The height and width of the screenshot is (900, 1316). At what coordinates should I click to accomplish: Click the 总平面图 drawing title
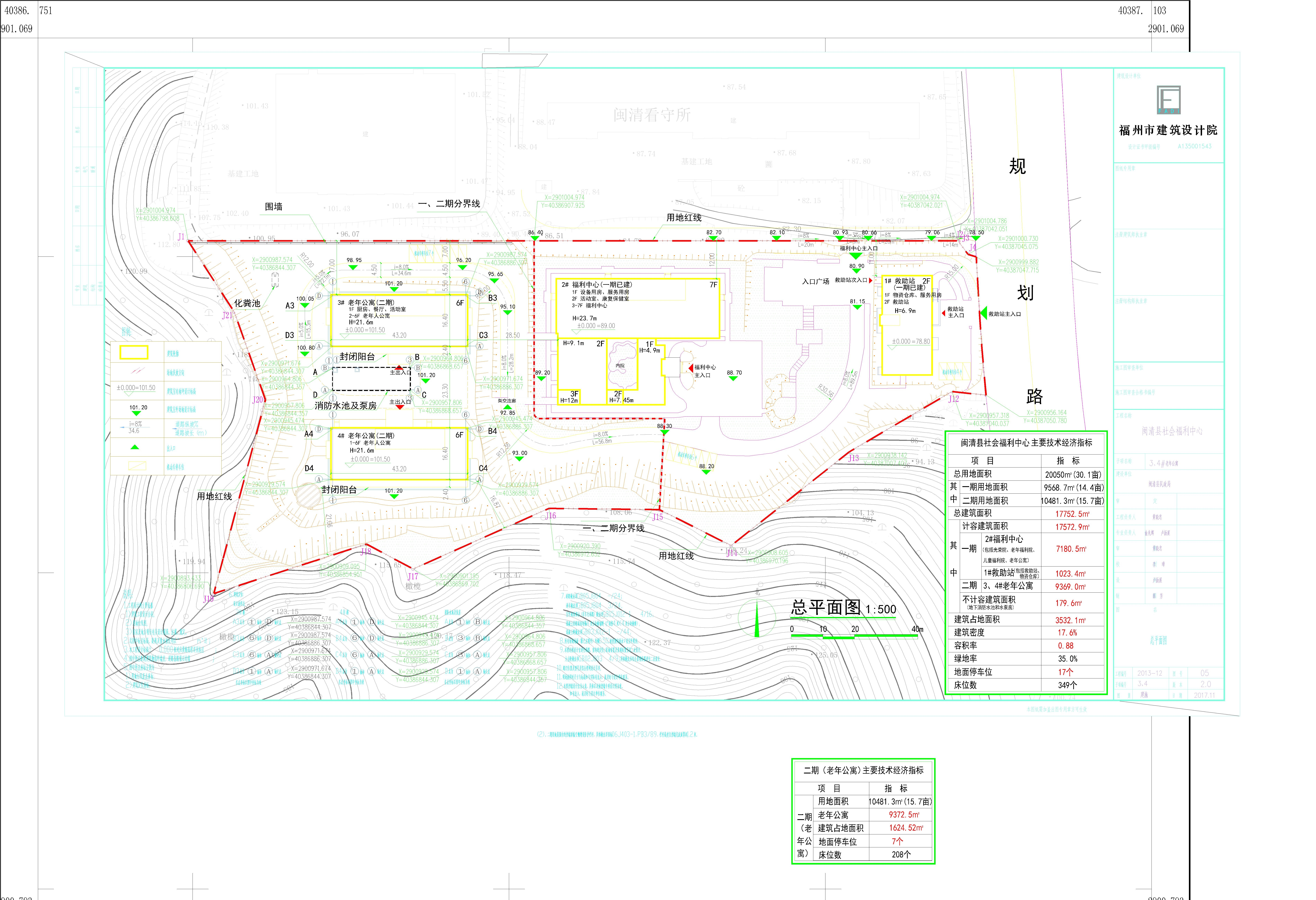tap(826, 607)
